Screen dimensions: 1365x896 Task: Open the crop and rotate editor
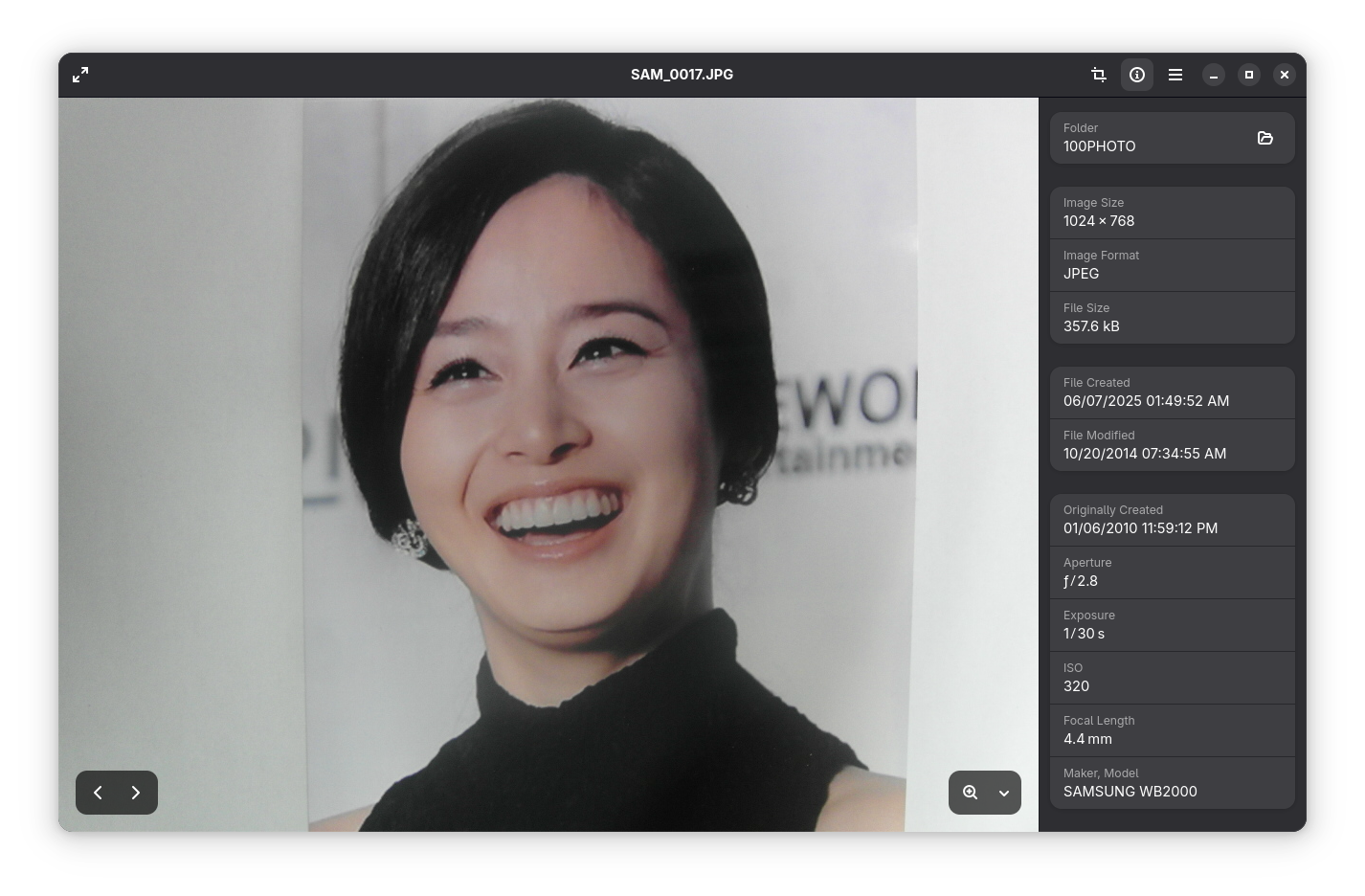tap(1099, 75)
